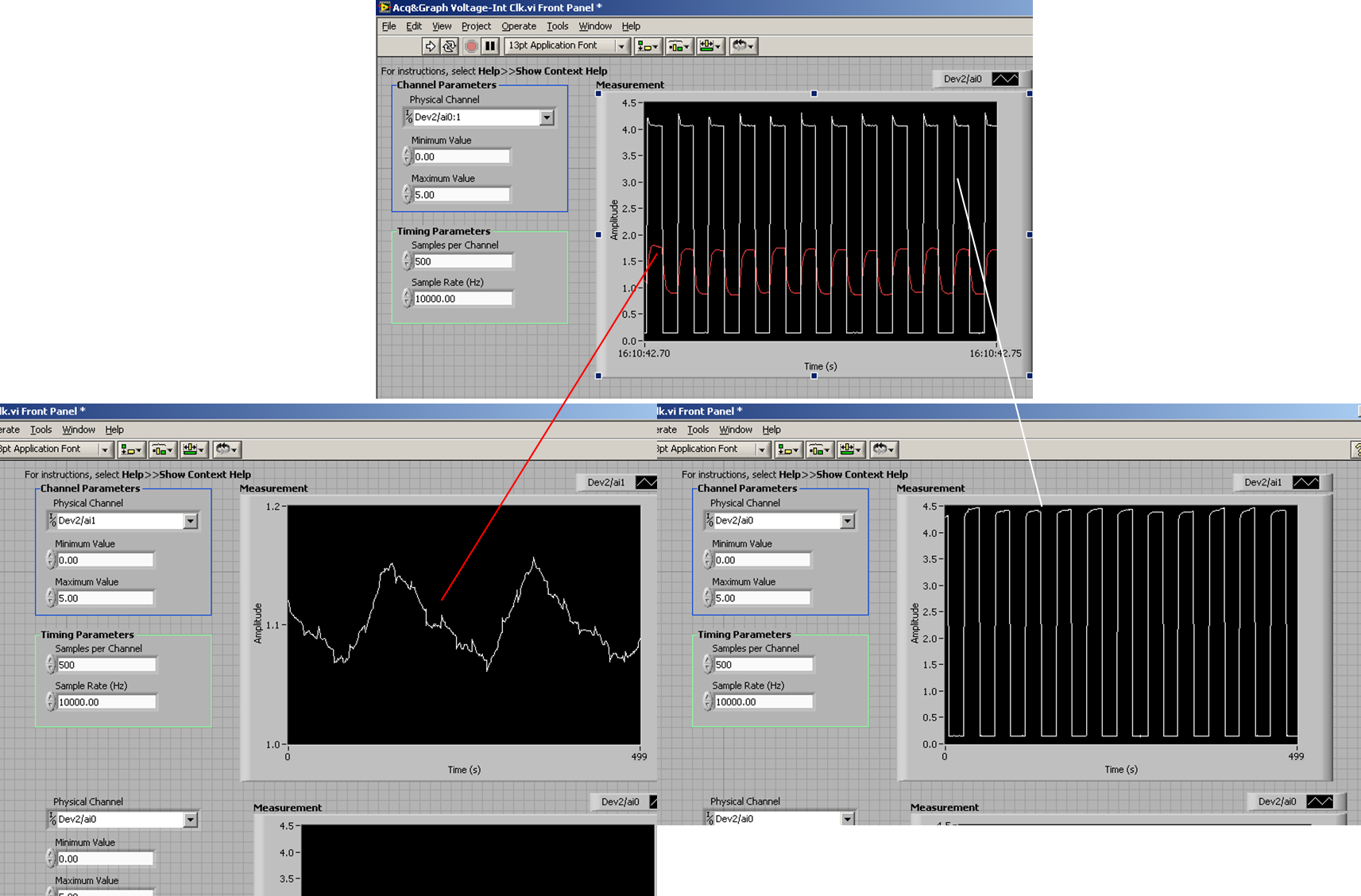Open Window menu in bottom-right window

[x=736, y=430]
